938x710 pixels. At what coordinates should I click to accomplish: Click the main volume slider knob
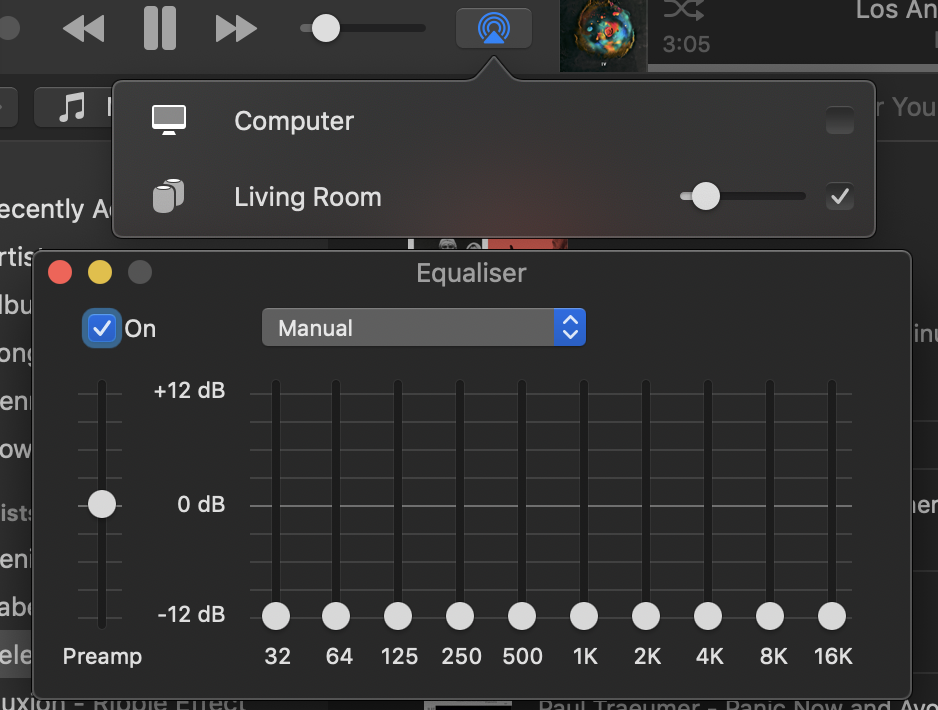click(326, 28)
